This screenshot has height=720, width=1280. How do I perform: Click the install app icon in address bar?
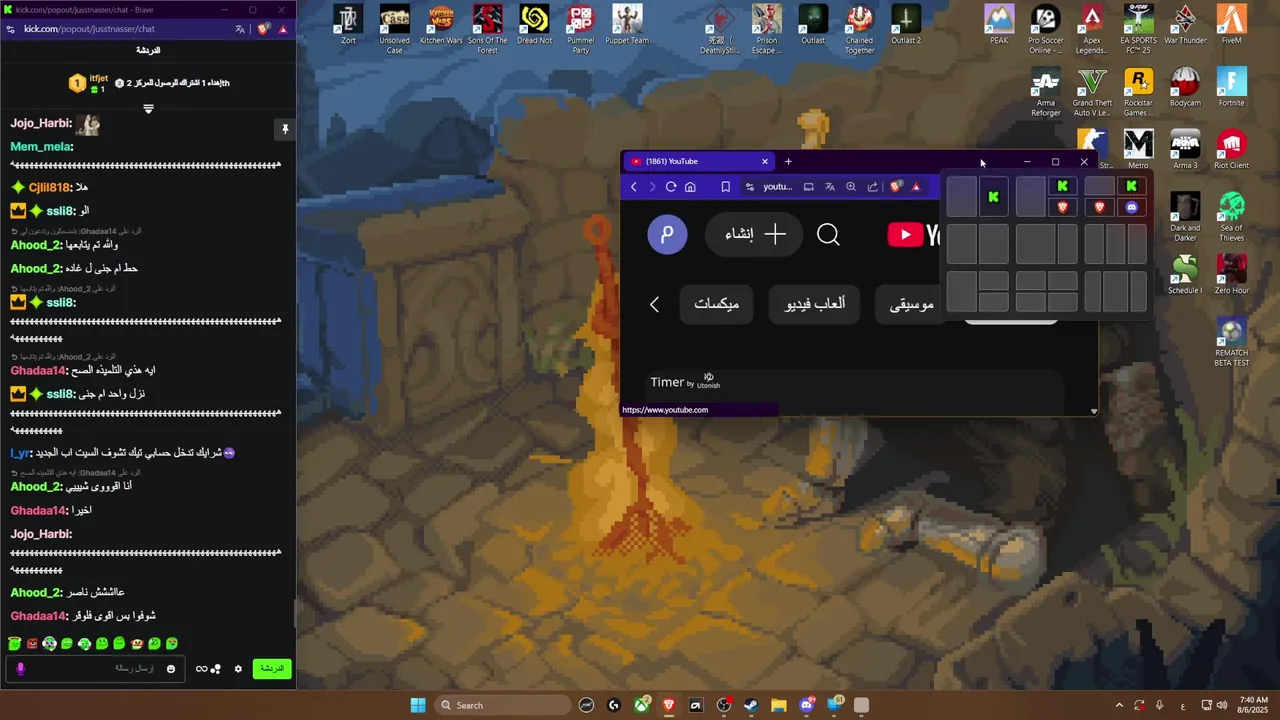point(808,187)
